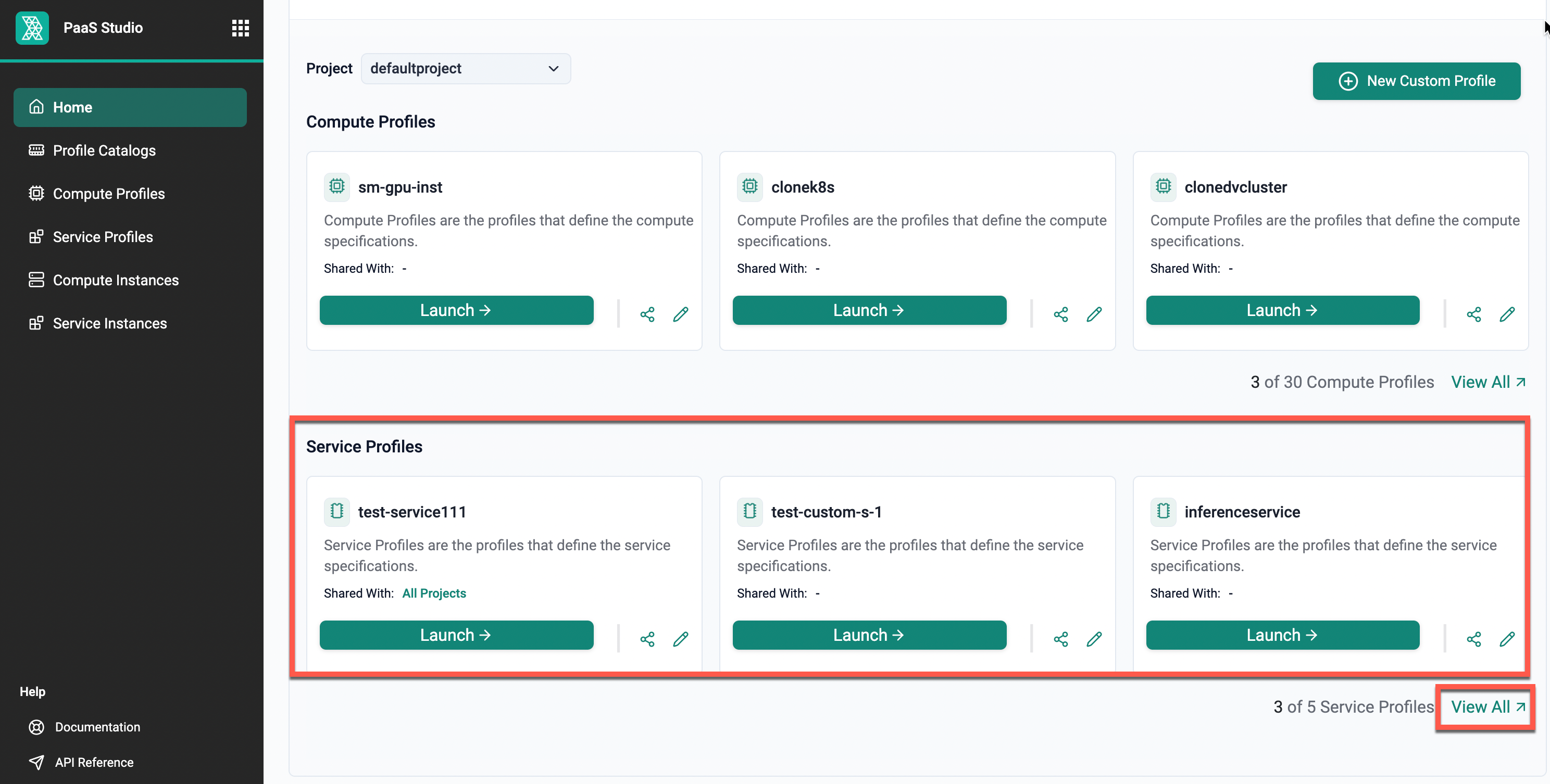Viewport: 1550px width, 784px height.
Task: Edit the inferenceservice profile
Action: (x=1507, y=639)
